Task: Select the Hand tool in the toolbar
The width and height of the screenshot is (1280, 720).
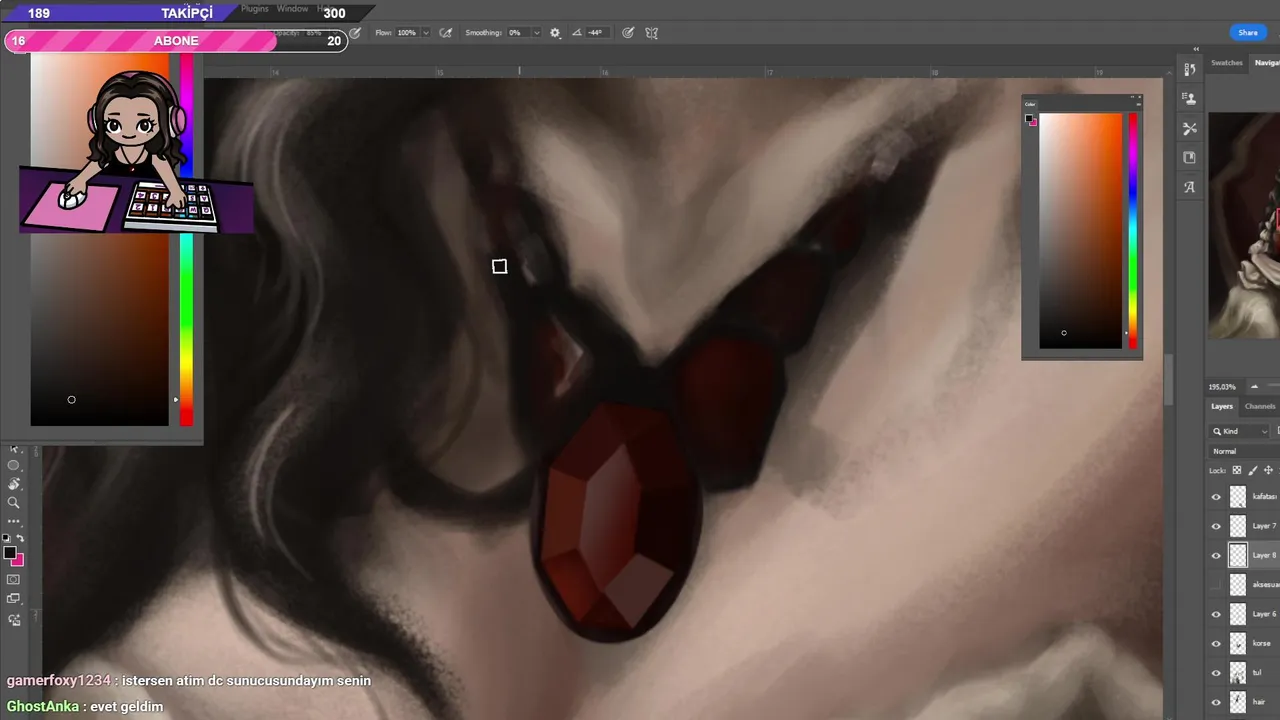Action: (x=13, y=484)
